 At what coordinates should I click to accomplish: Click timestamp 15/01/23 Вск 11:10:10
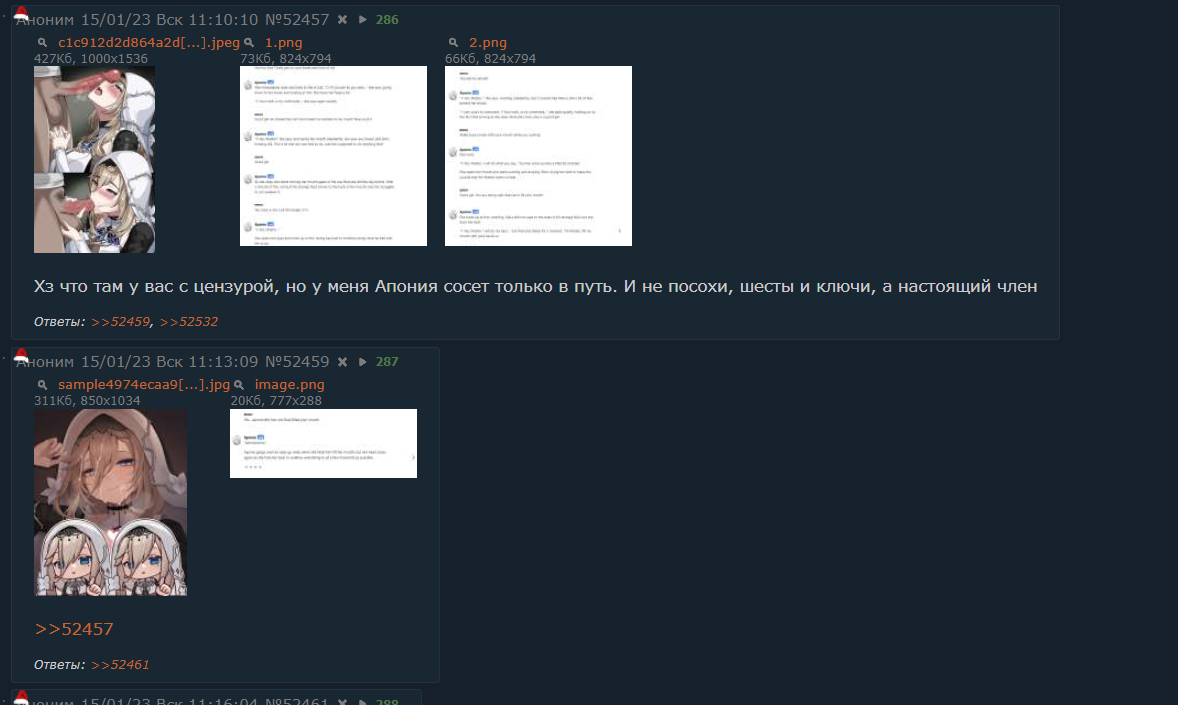point(169,20)
